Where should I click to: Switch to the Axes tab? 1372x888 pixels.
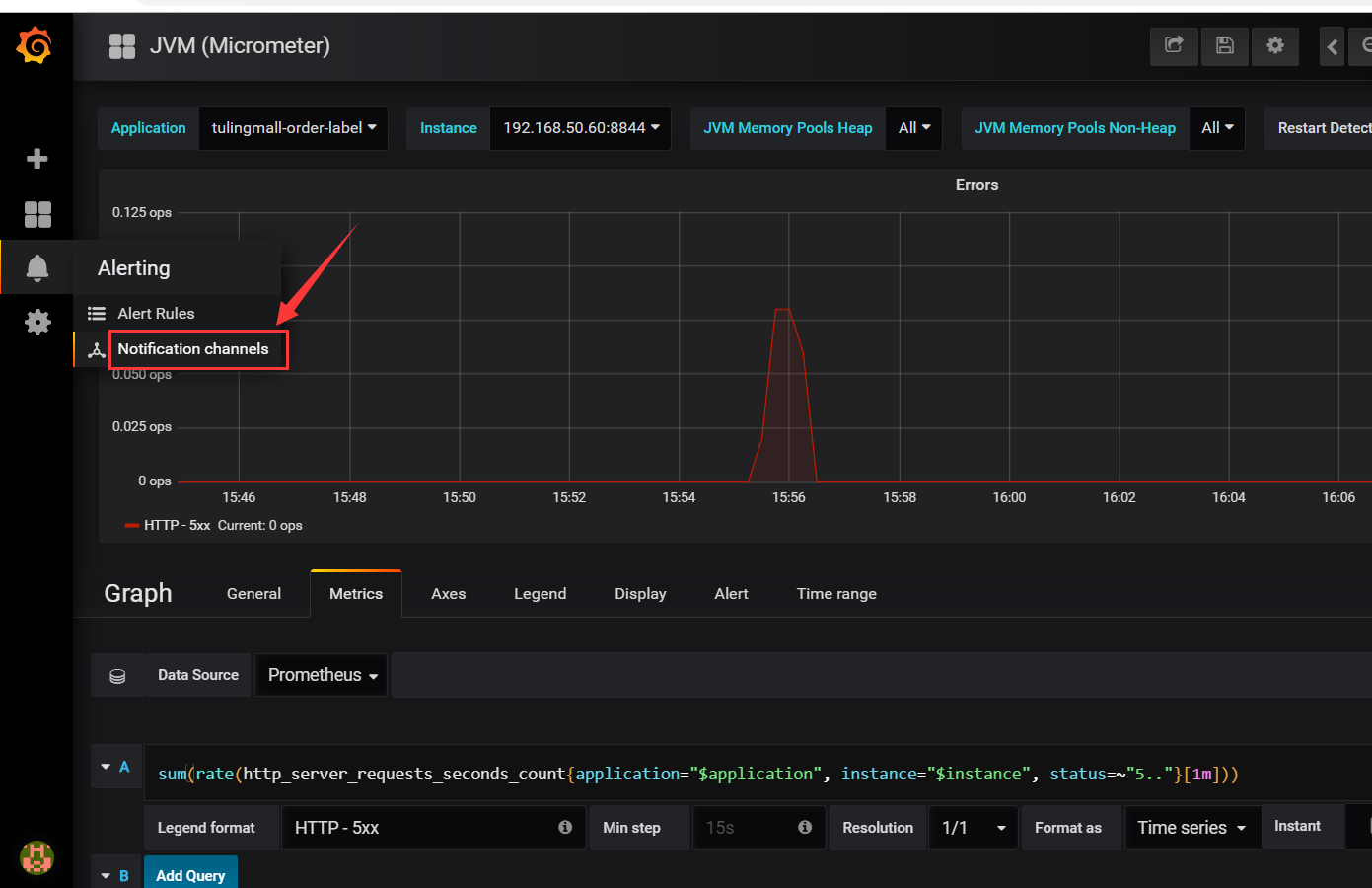(448, 594)
